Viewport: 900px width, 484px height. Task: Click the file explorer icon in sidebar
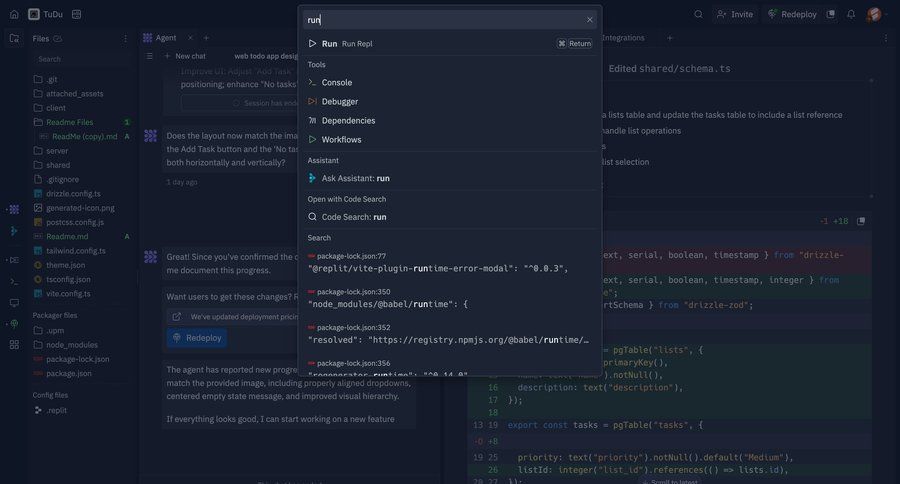coord(14,38)
